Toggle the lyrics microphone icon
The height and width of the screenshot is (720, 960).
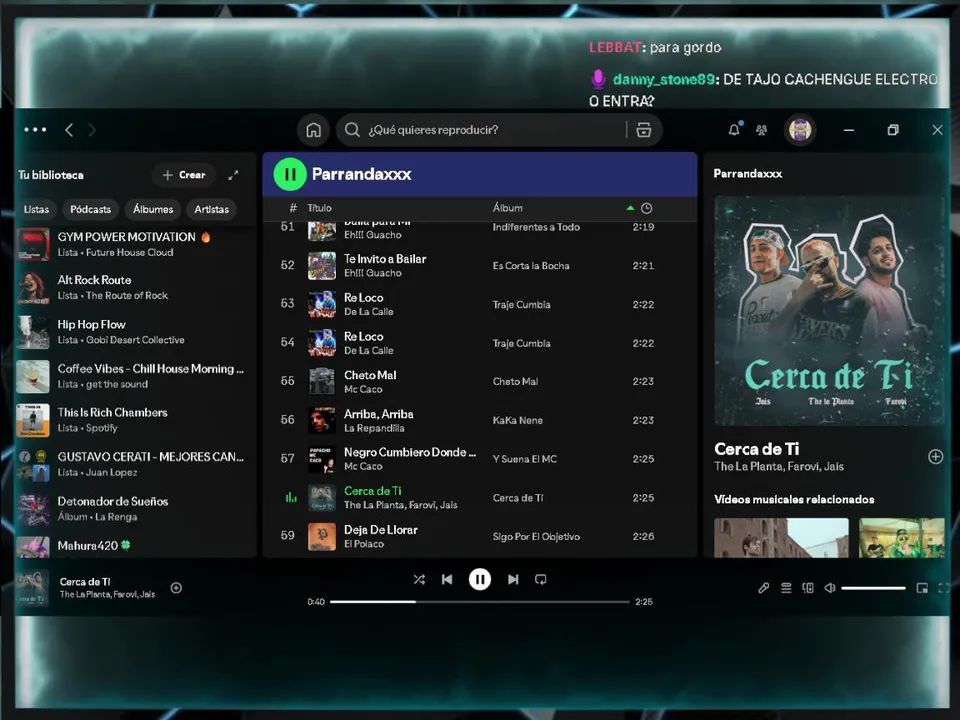tap(763, 588)
